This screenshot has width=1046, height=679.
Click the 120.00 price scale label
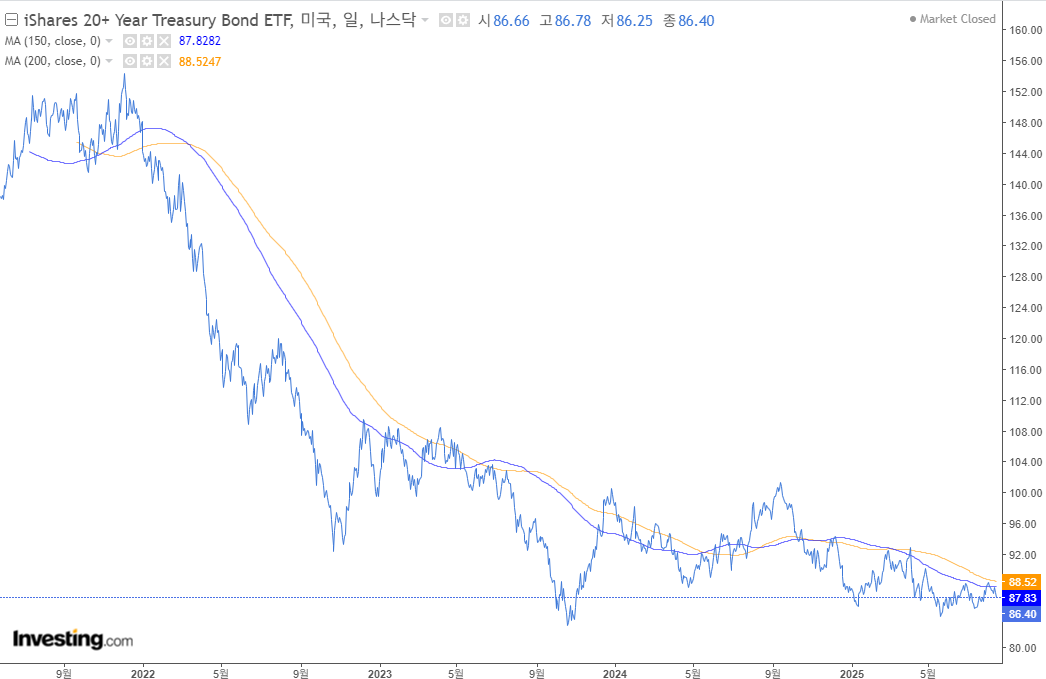[x=1025, y=339]
